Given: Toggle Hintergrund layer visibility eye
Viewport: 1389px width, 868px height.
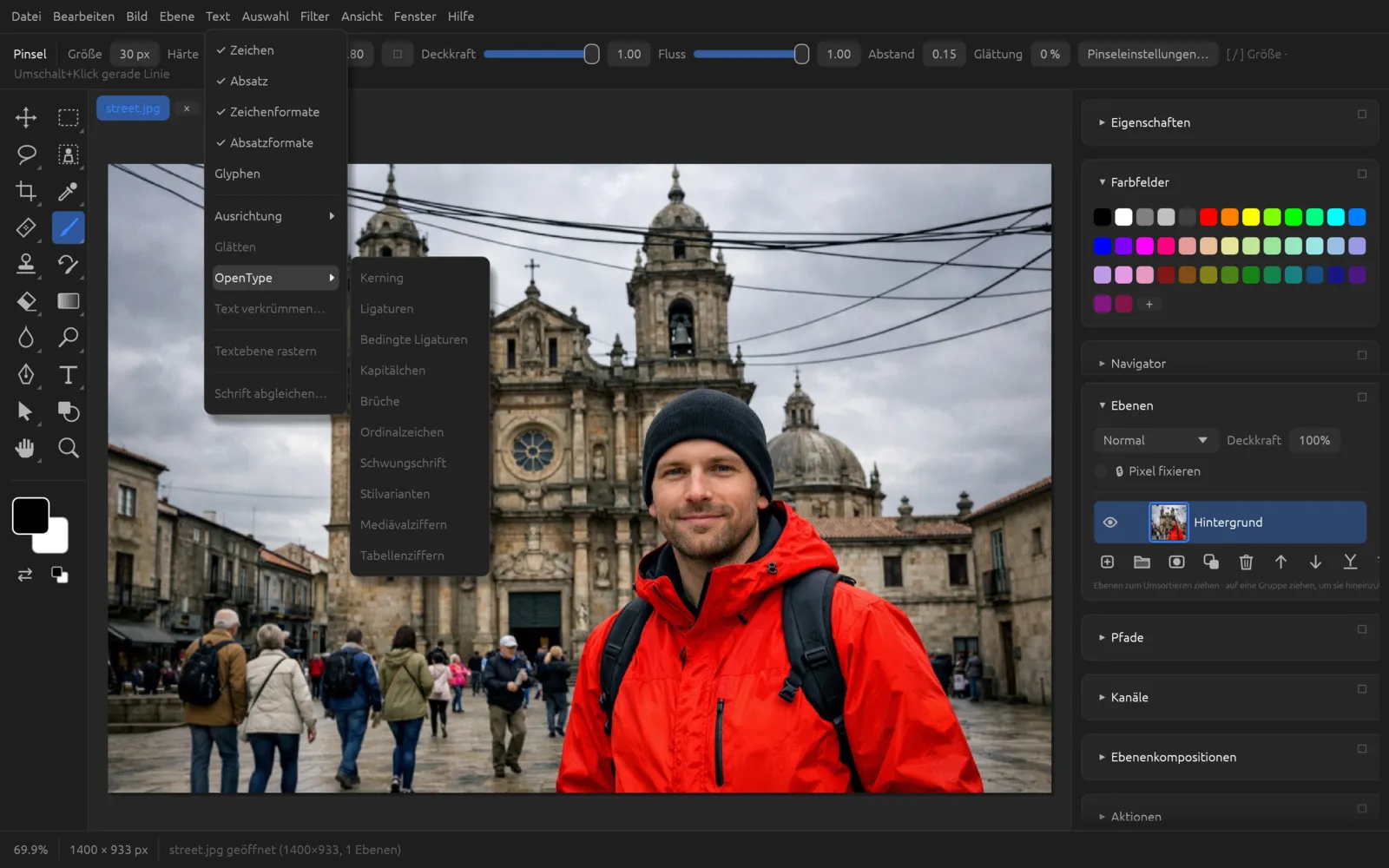Looking at the screenshot, I should (1109, 523).
